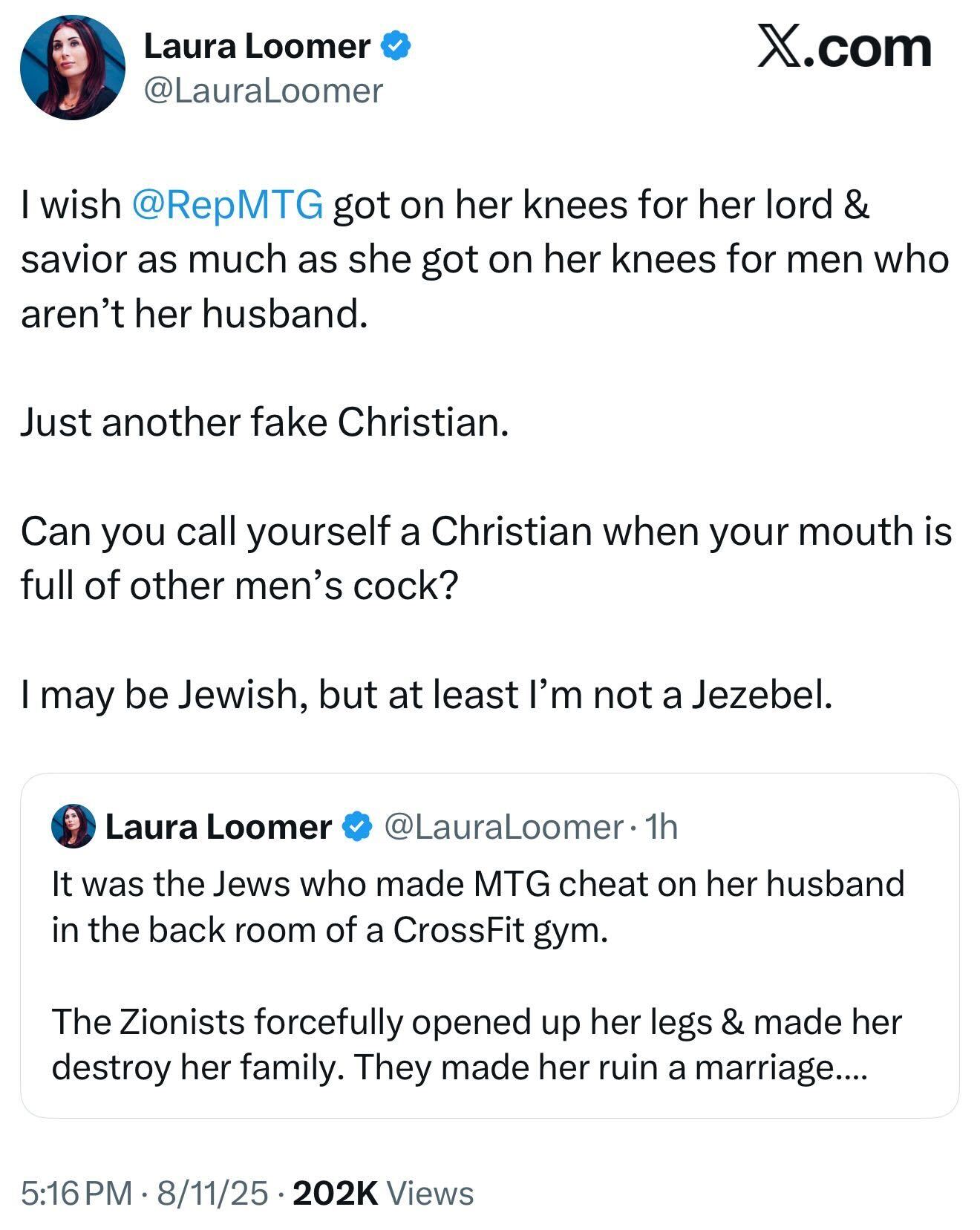The height and width of the screenshot is (1230, 980).
Task: Click the blue verified badge beside main name
Action: 396,46
